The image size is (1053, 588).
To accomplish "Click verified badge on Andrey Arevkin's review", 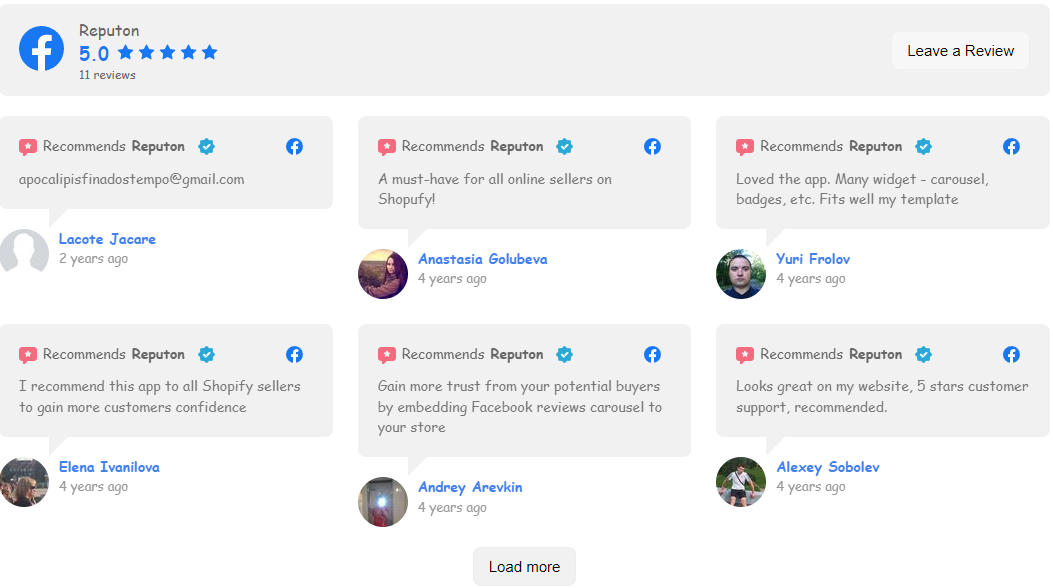I will [x=564, y=354].
